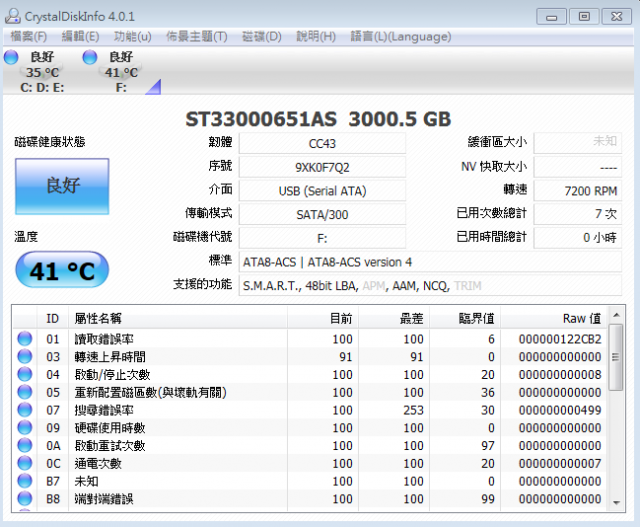Image resolution: width=640 pixels, height=527 pixels.
Task: Click worst value 253 in row 07
Action: 413,410
